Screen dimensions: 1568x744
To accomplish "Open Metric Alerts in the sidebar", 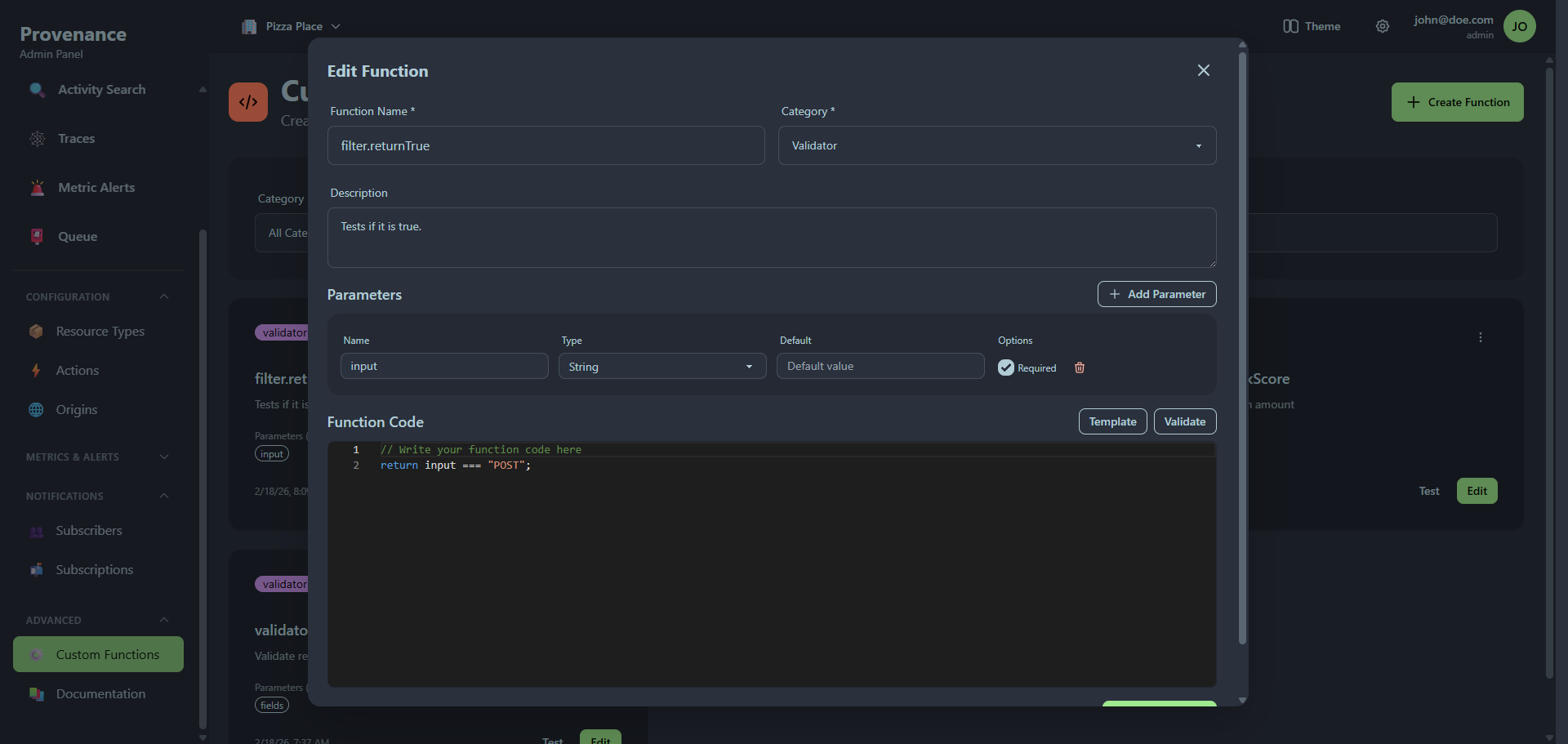I will pyautogui.click(x=96, y=188).
